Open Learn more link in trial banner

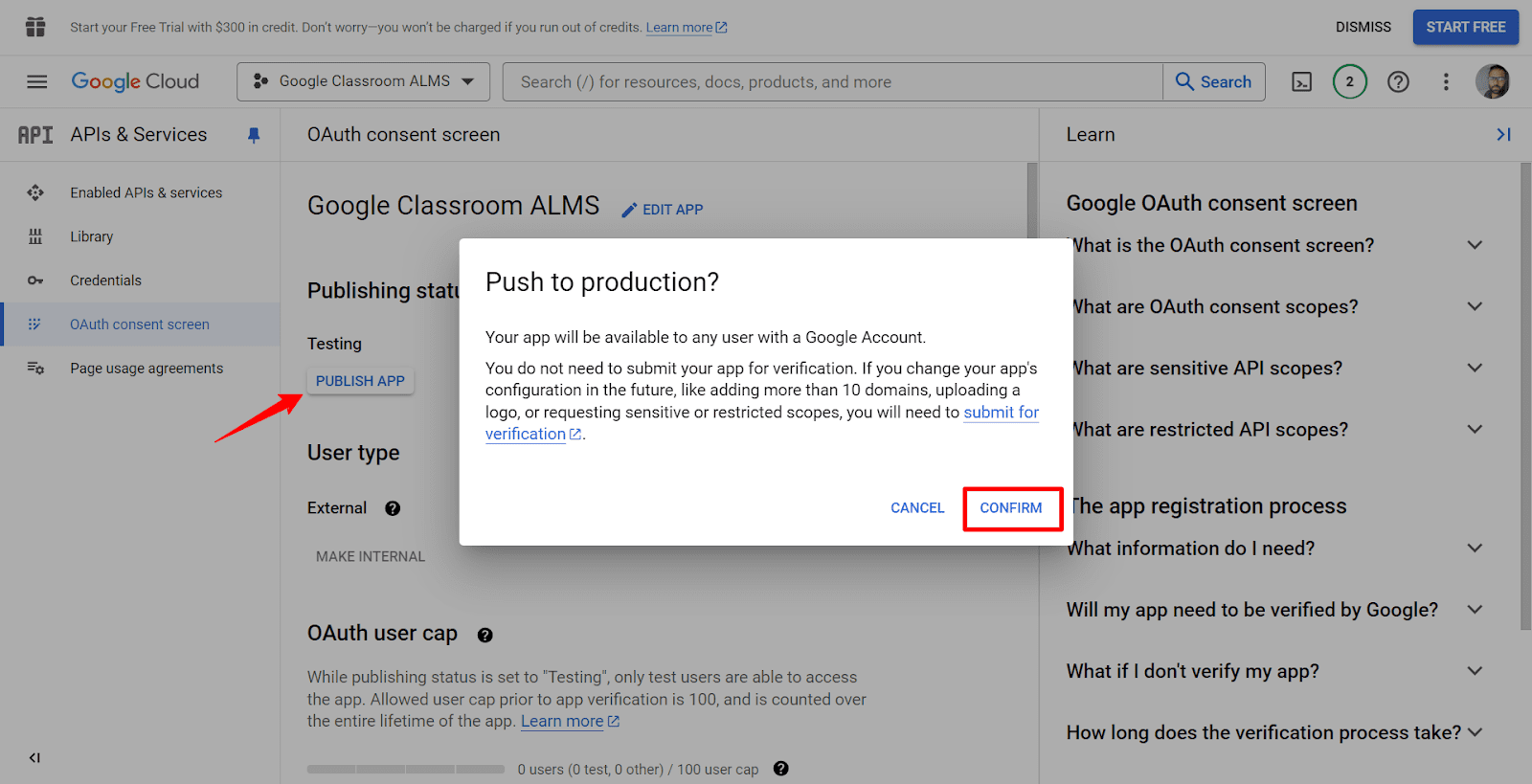[x=687, y=28]
